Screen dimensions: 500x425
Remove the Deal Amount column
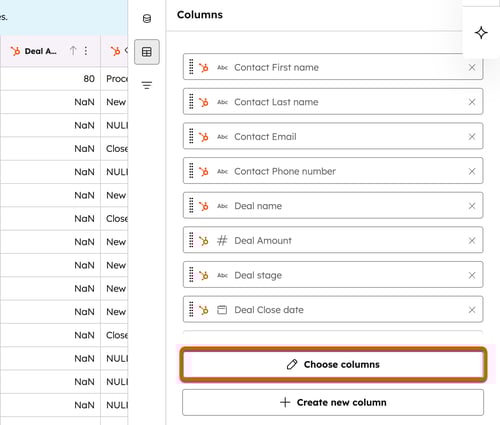[x=472, y=241]
